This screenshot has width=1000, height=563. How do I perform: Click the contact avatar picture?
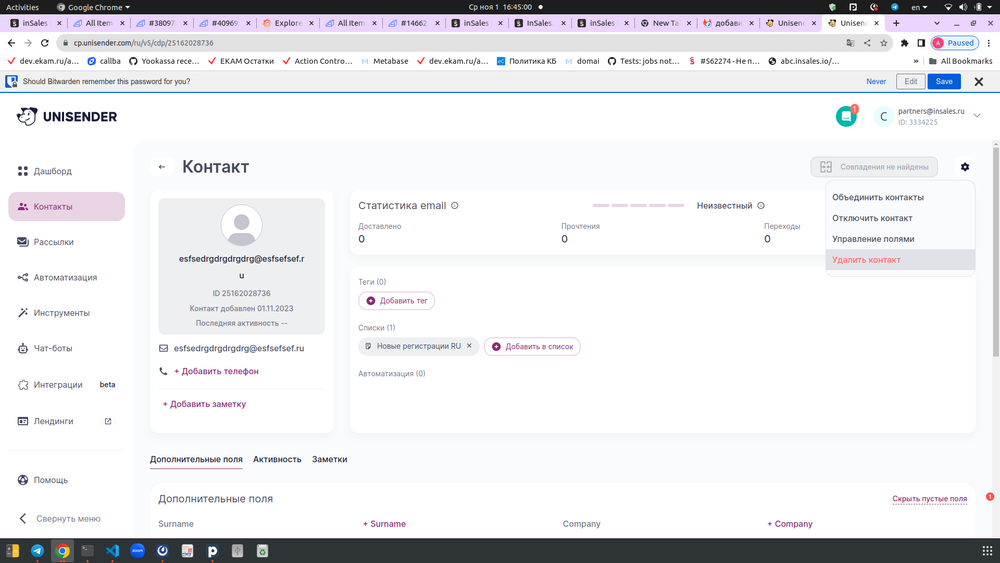[x=241, y=225]
